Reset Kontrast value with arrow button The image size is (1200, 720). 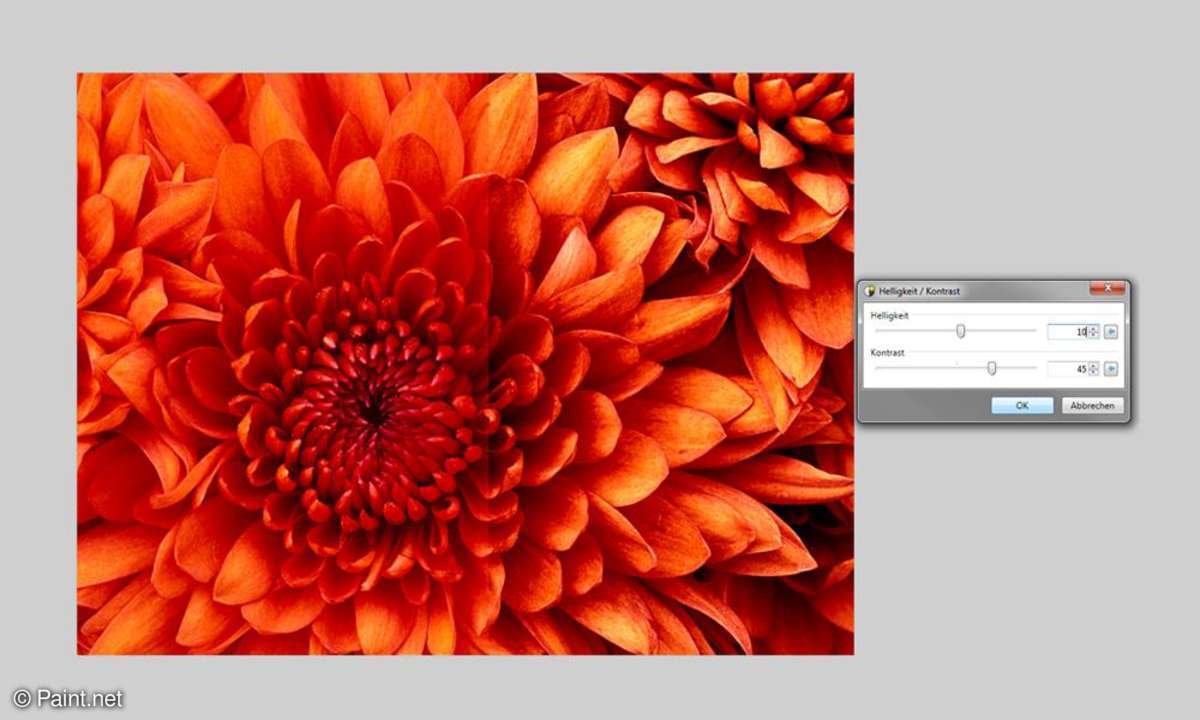click(1111, 369)
